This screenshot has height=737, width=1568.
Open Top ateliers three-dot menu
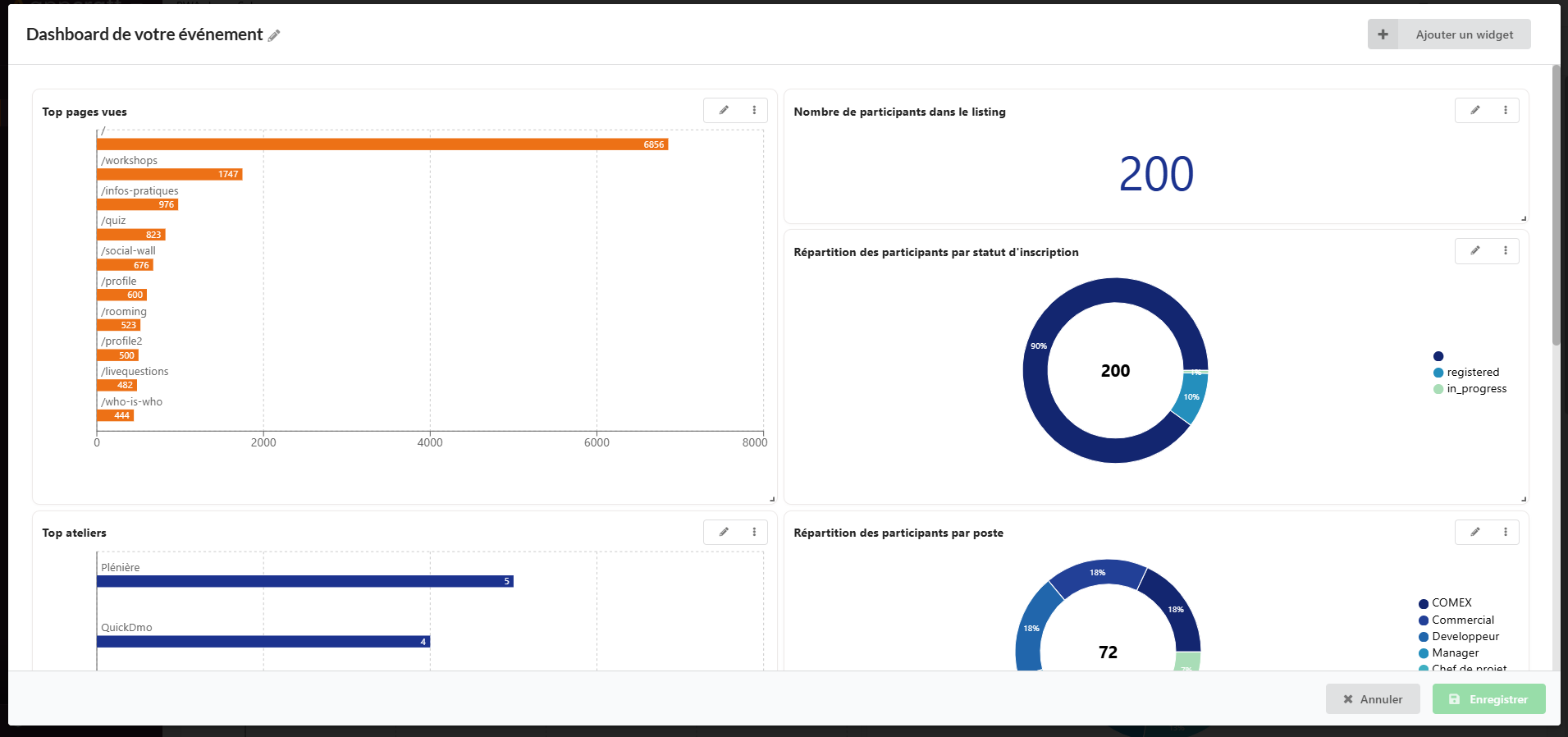(754, 532)
